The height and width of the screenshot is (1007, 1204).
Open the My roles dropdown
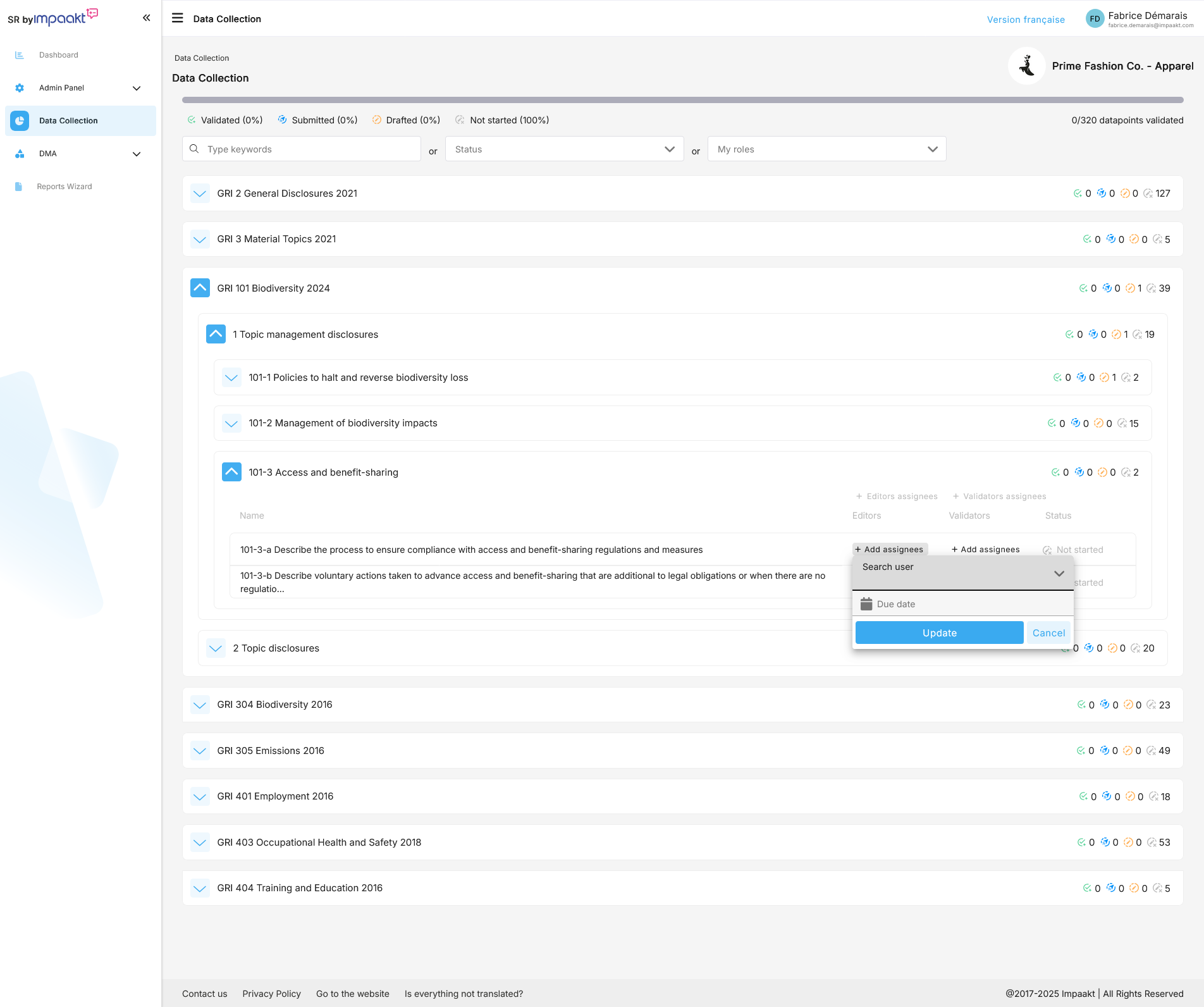pyautogui.click(x=826, y=149)
